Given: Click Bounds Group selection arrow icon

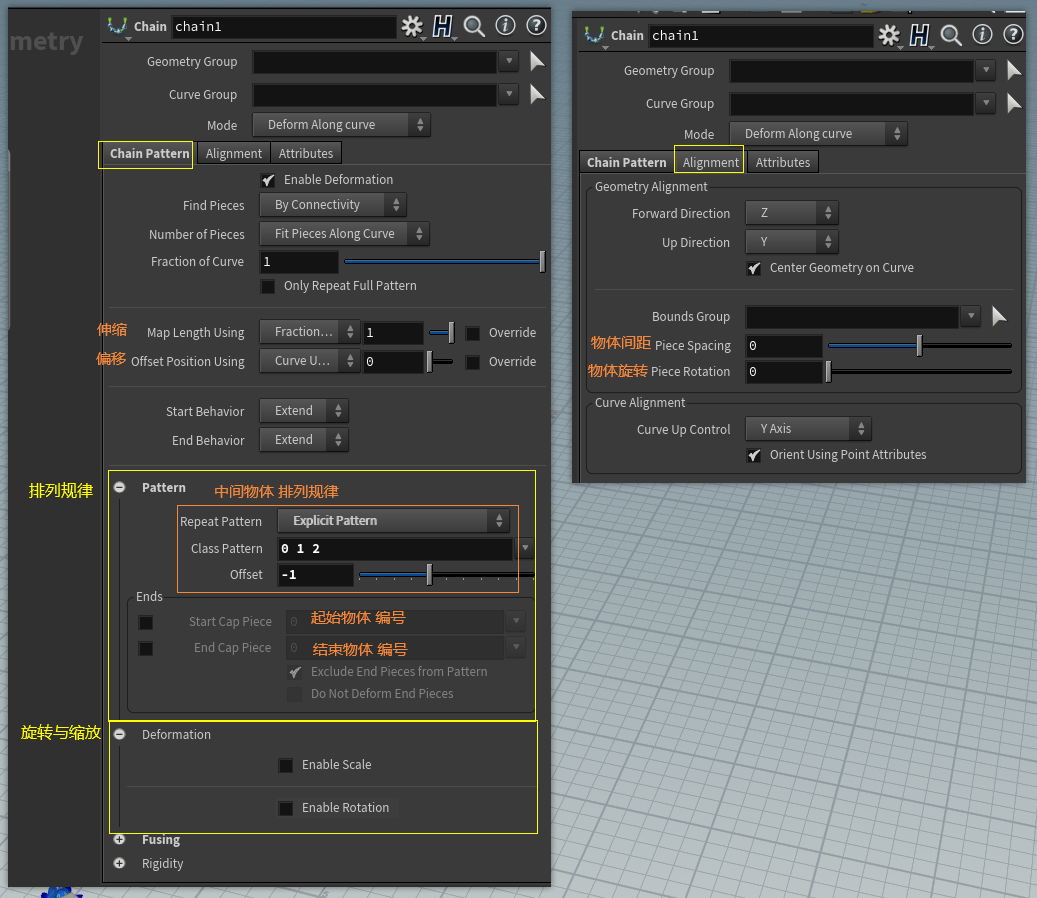Looking at the screenshot, I should pos(999,316).
